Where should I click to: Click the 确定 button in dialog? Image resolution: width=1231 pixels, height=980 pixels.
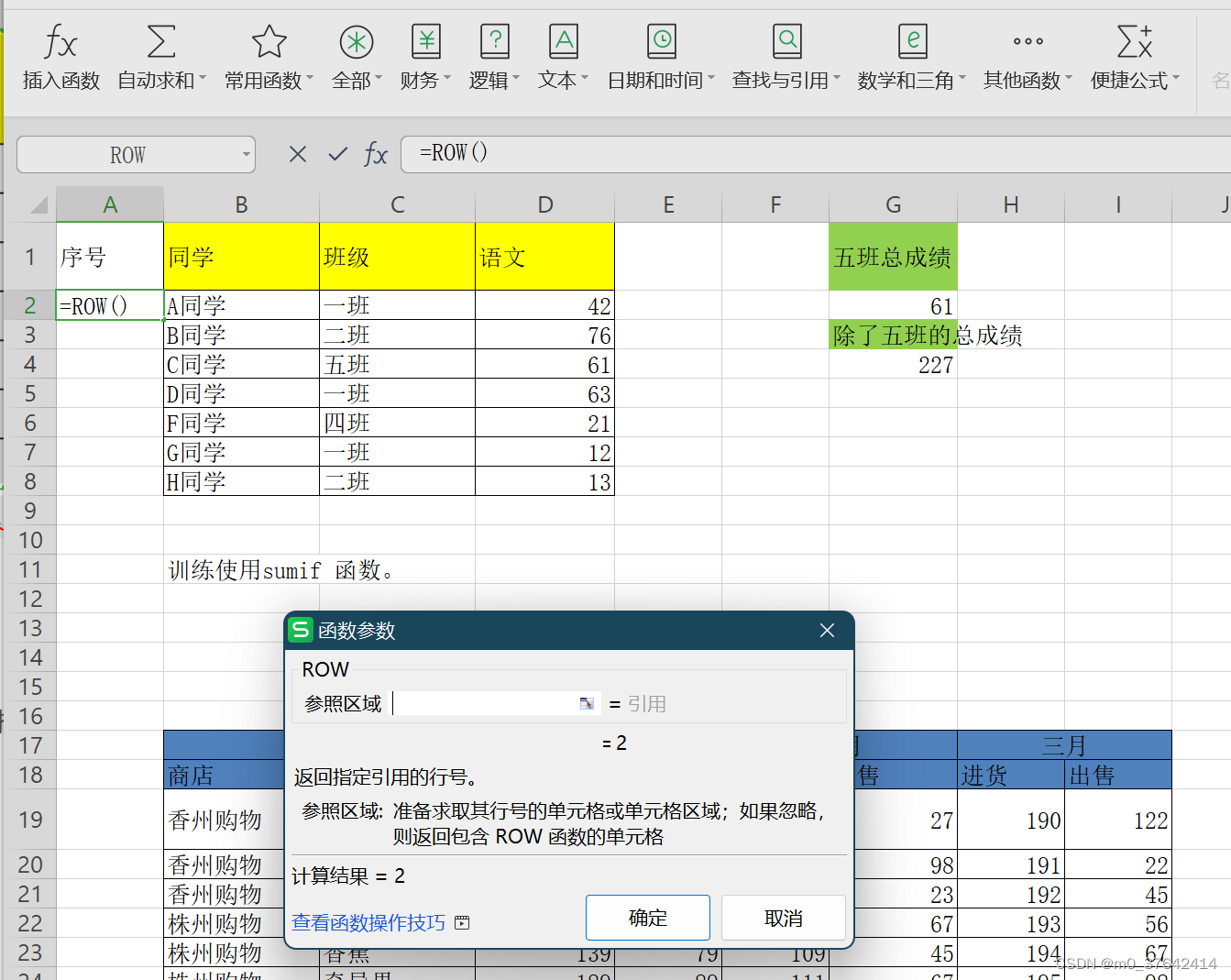point(648,918)
